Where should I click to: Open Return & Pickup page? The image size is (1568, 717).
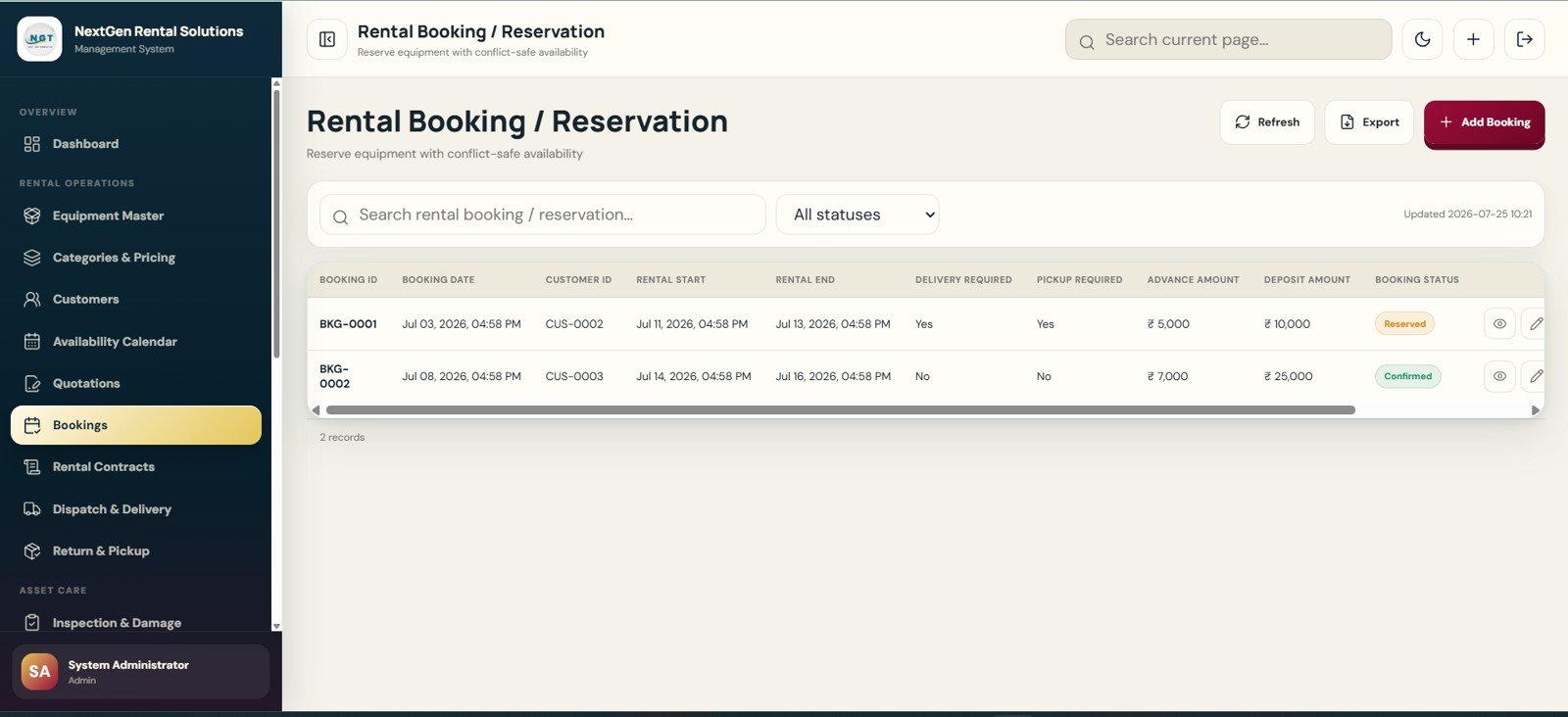coord(136,551)
